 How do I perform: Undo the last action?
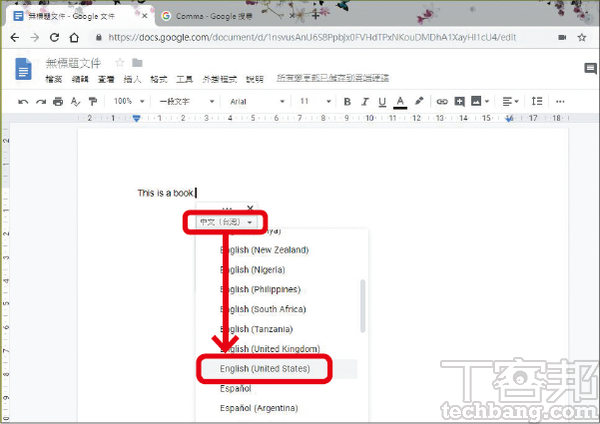[x=23, y=101]
